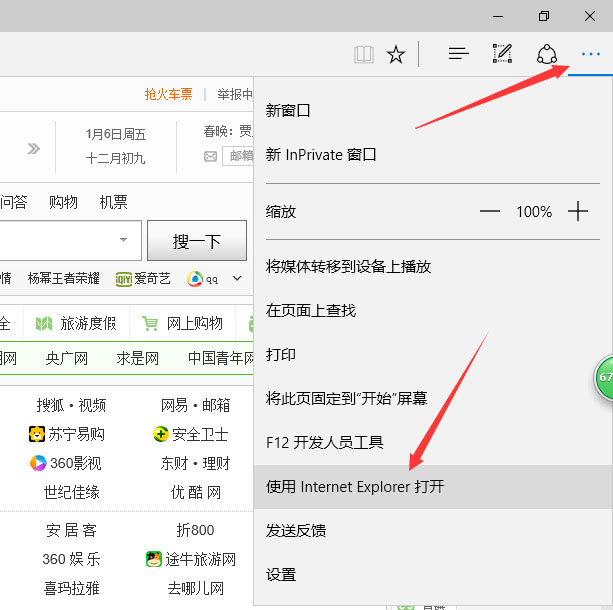Click the 苏宁易购 lion icon
The image size is (613, 610).
(x=37, y=434)
